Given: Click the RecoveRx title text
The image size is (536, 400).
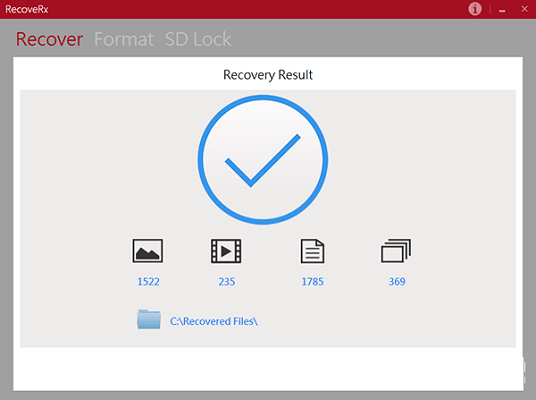Looking at the screenshot, I should coord(27,9).
